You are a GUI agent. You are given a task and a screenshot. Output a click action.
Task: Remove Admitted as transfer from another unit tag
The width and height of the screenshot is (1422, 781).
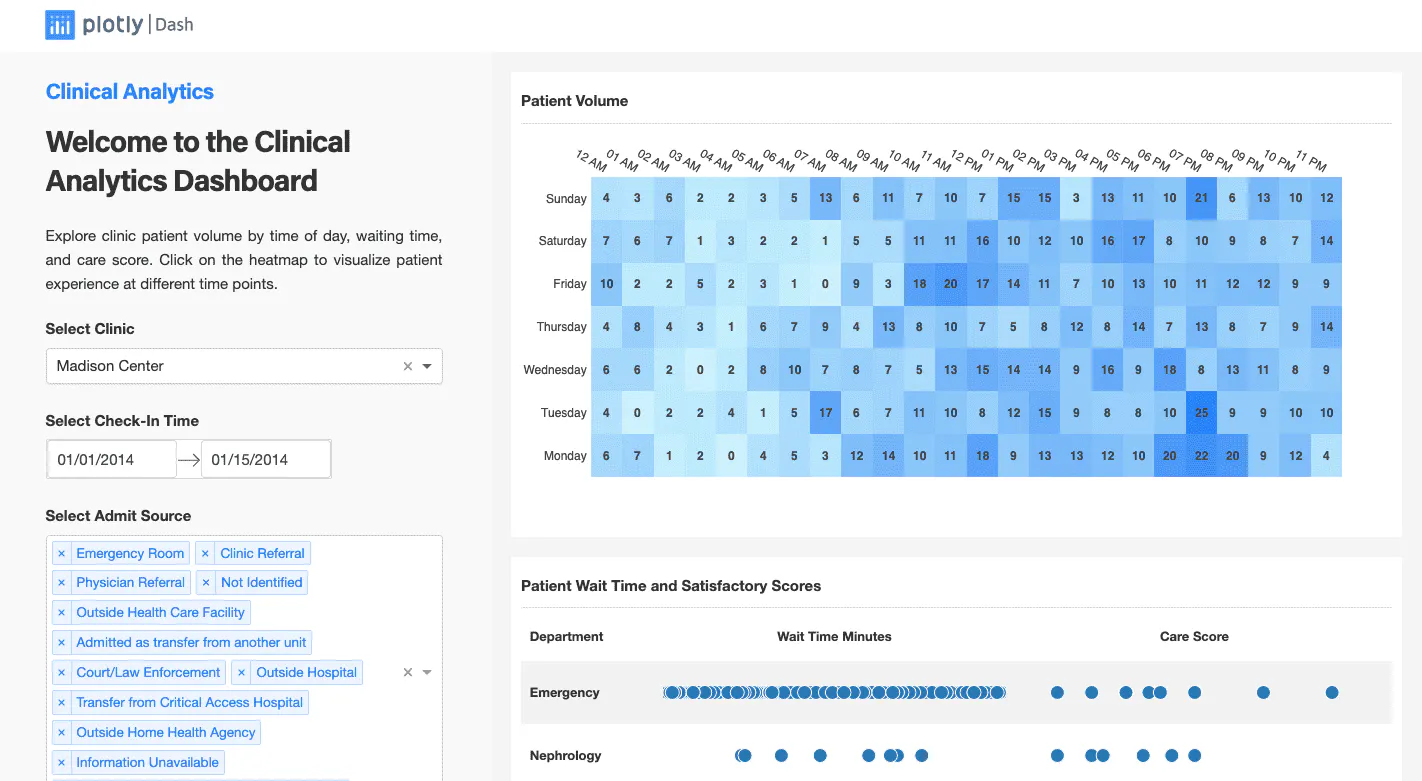(62, 642)
